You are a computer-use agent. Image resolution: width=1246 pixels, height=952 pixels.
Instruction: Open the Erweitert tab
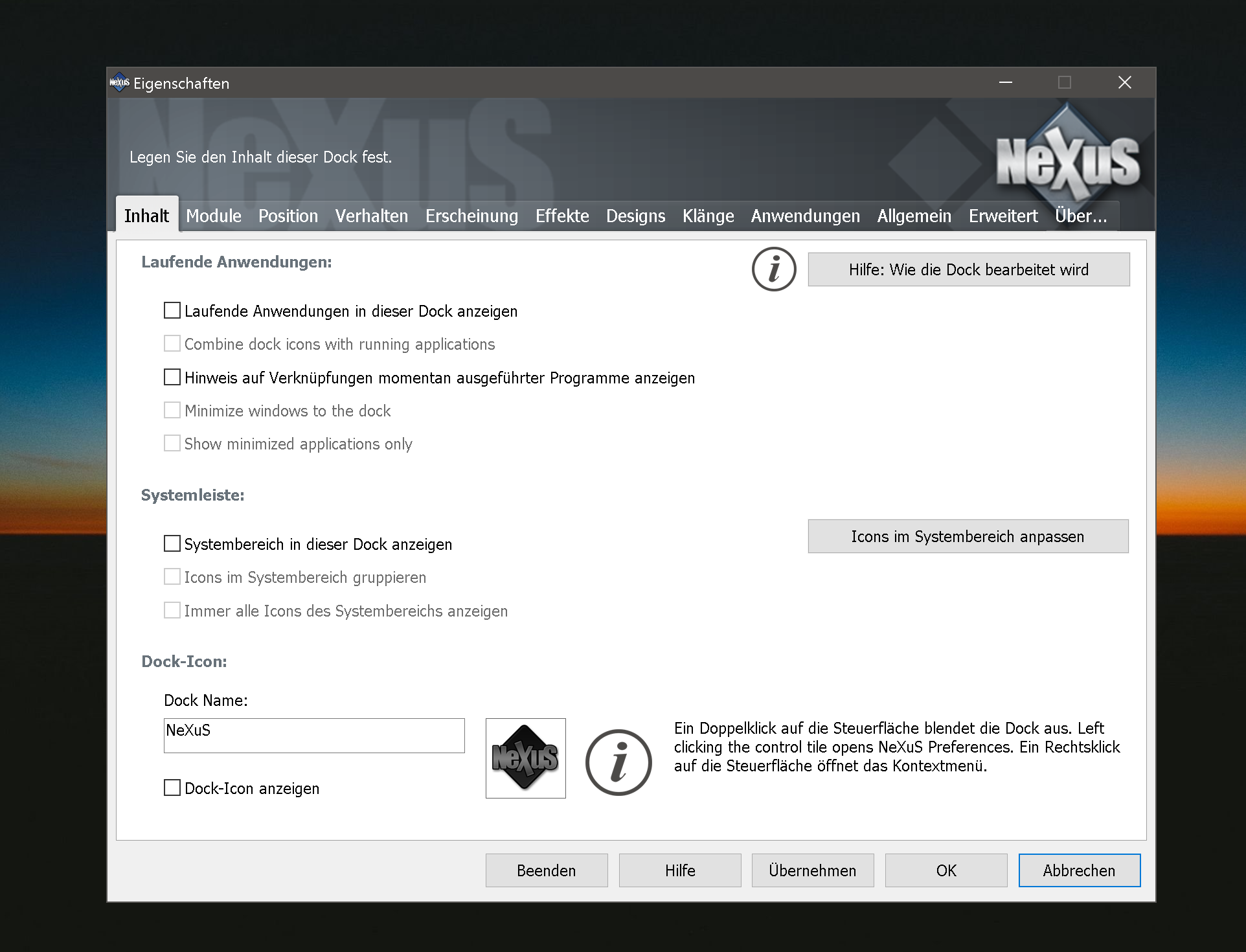click(x=1002, y=216)
